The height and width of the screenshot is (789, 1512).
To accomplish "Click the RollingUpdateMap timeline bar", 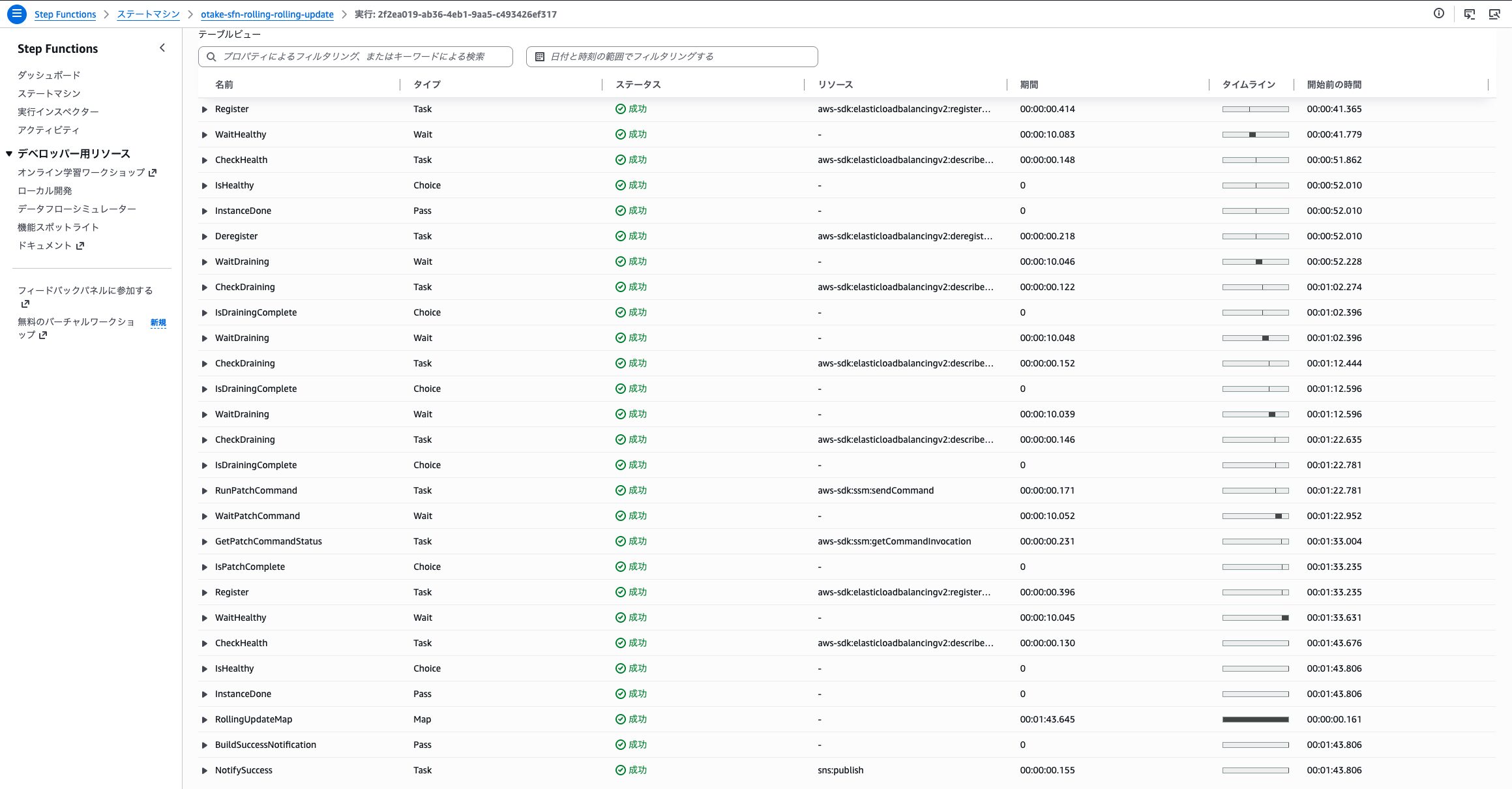I will point(1255,719).
